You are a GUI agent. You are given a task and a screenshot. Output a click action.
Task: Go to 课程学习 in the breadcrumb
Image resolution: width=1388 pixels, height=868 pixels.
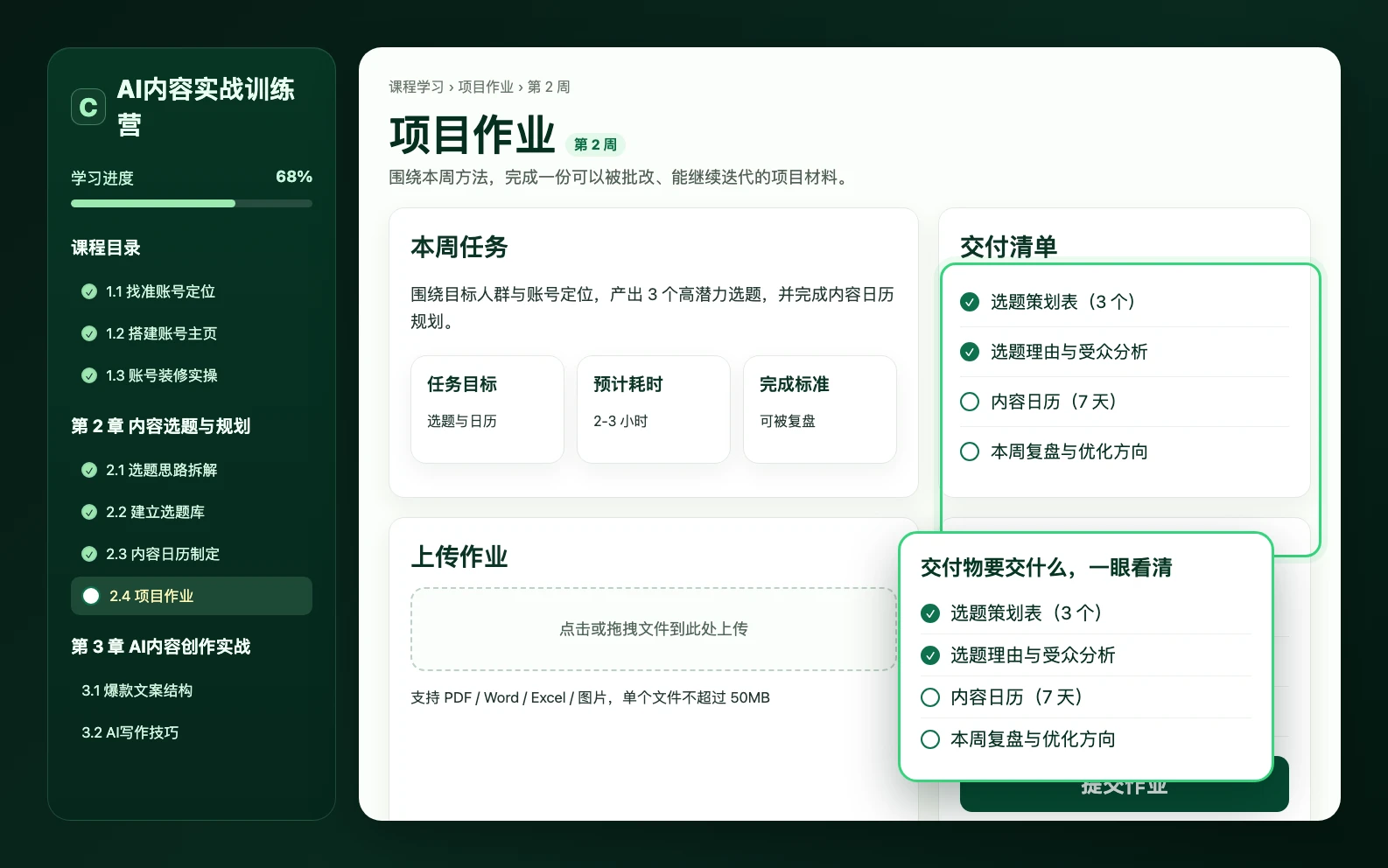tap(417, 87)
